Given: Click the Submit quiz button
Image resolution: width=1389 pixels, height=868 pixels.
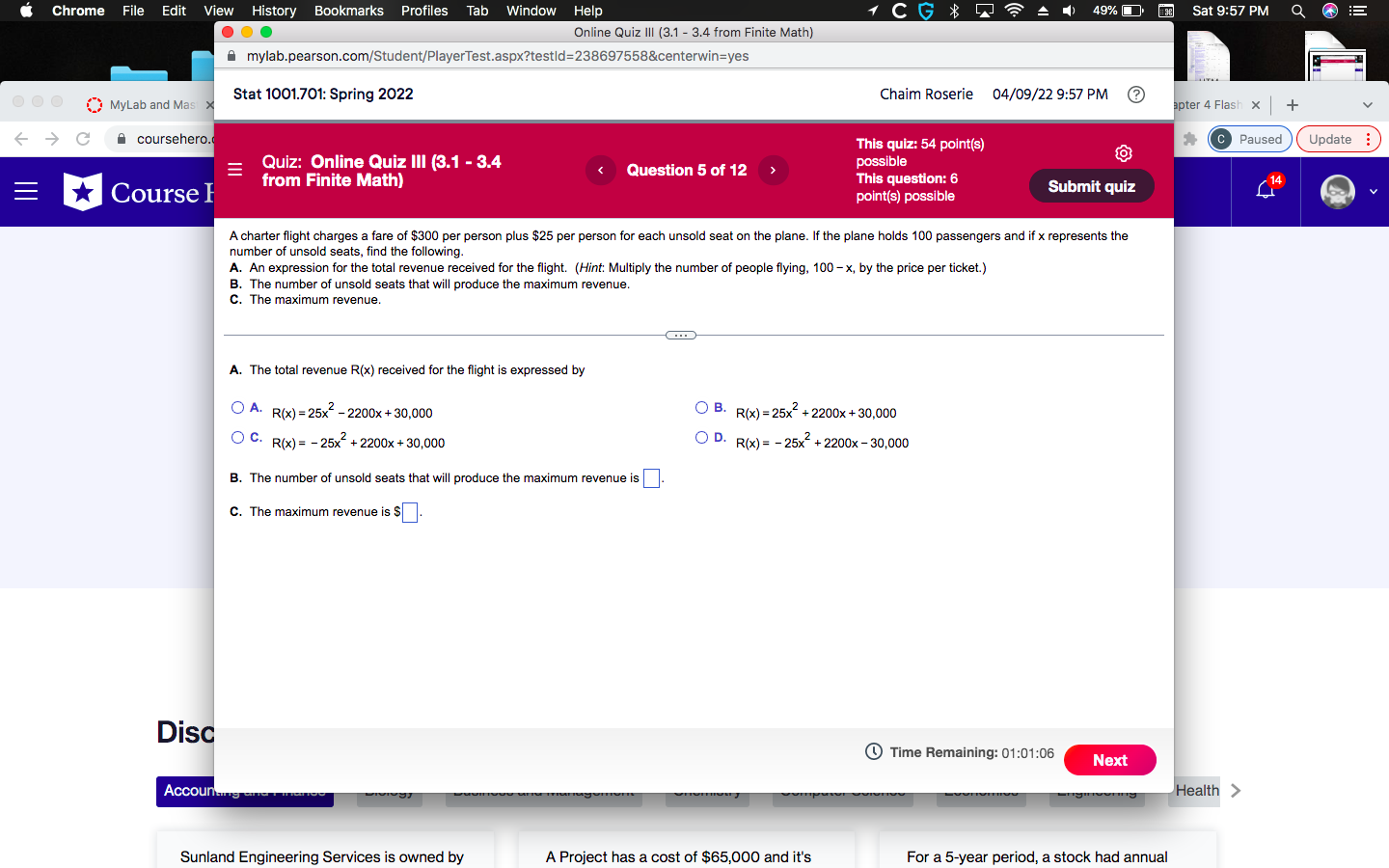Looking at the screenshot, I should [1091, 185].
